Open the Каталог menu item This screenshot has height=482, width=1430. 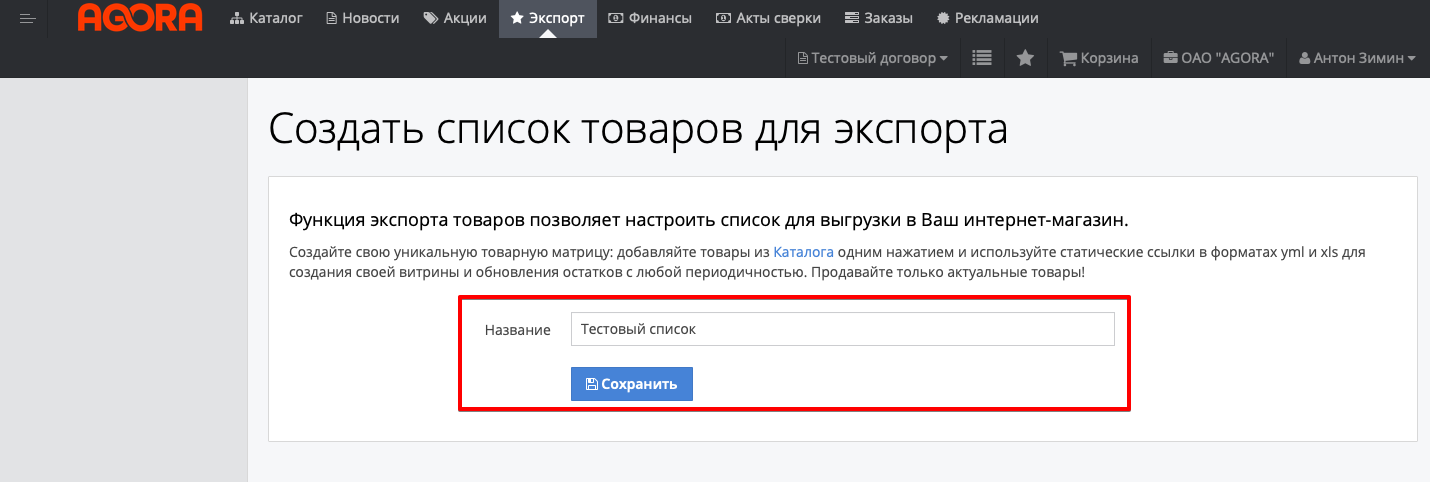(x=266, y=18)
